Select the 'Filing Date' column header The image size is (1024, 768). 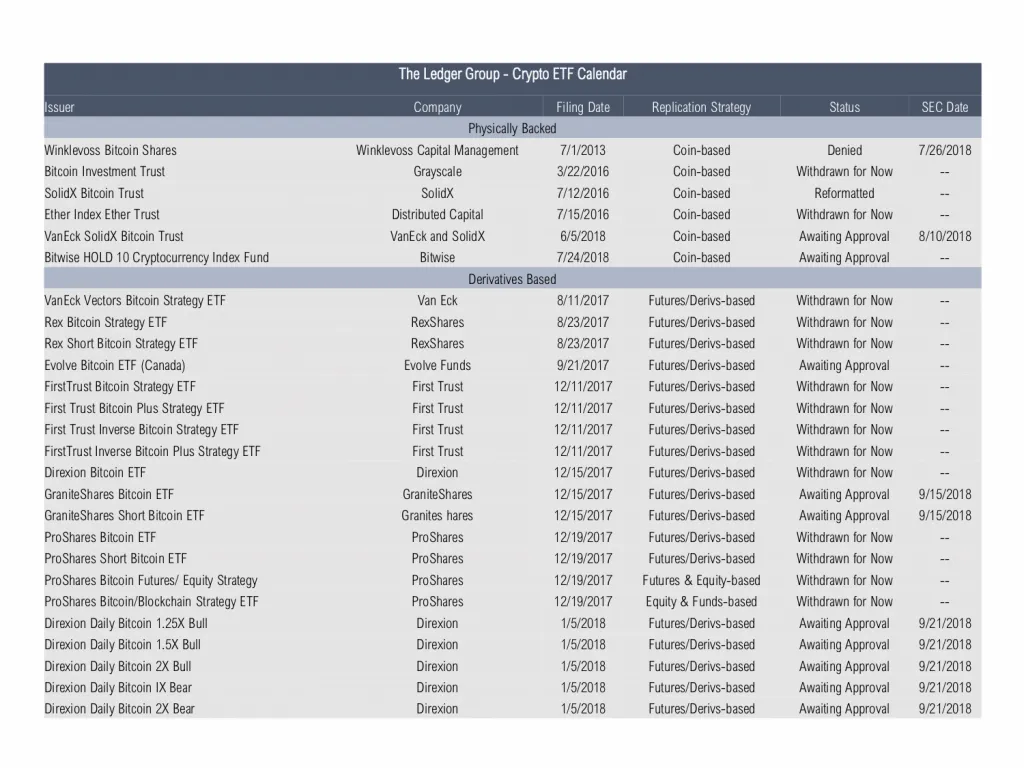pyautogui.click(x=583, y=107)
